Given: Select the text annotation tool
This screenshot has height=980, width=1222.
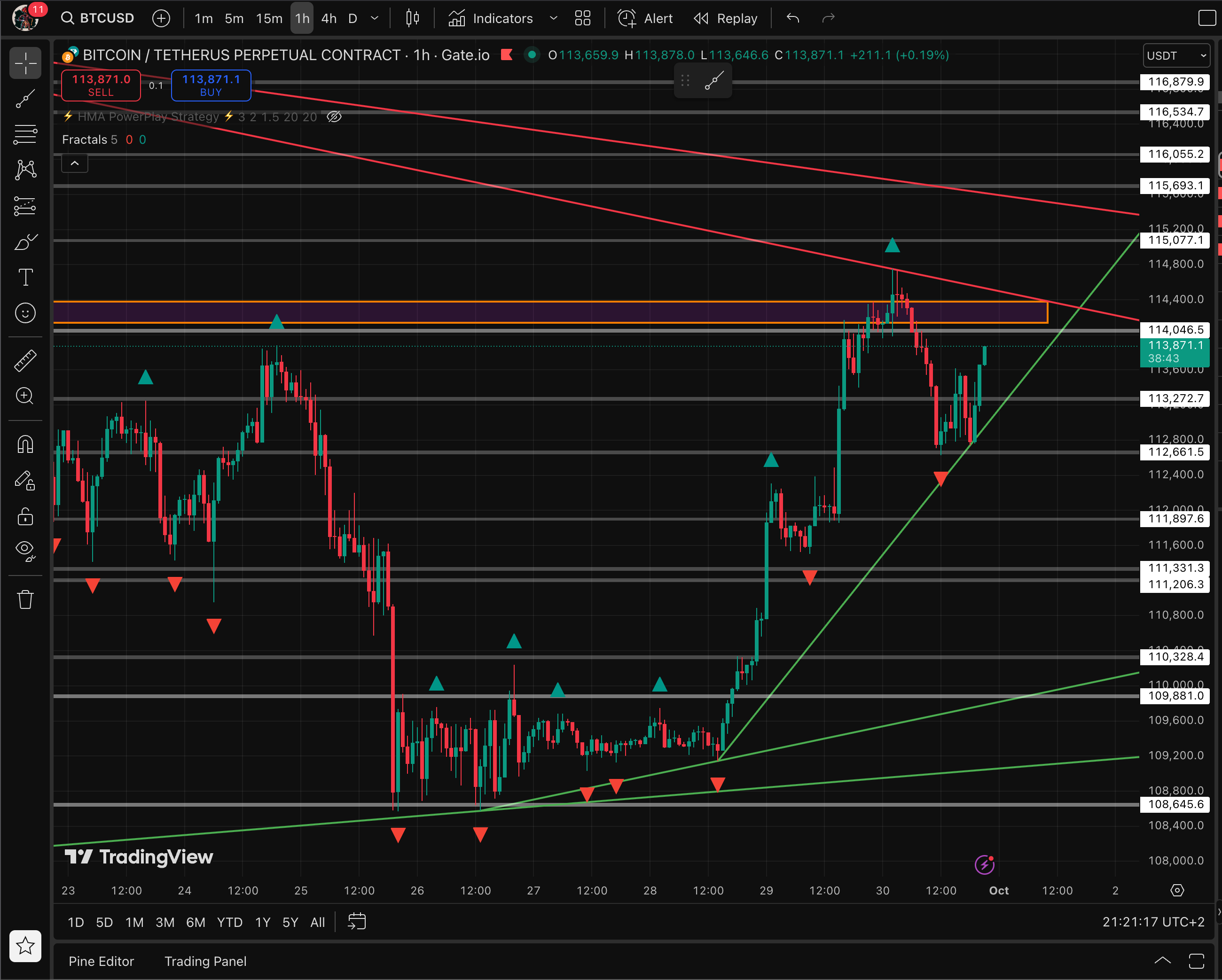Looking at the screenshot, I should pos(25,278).
